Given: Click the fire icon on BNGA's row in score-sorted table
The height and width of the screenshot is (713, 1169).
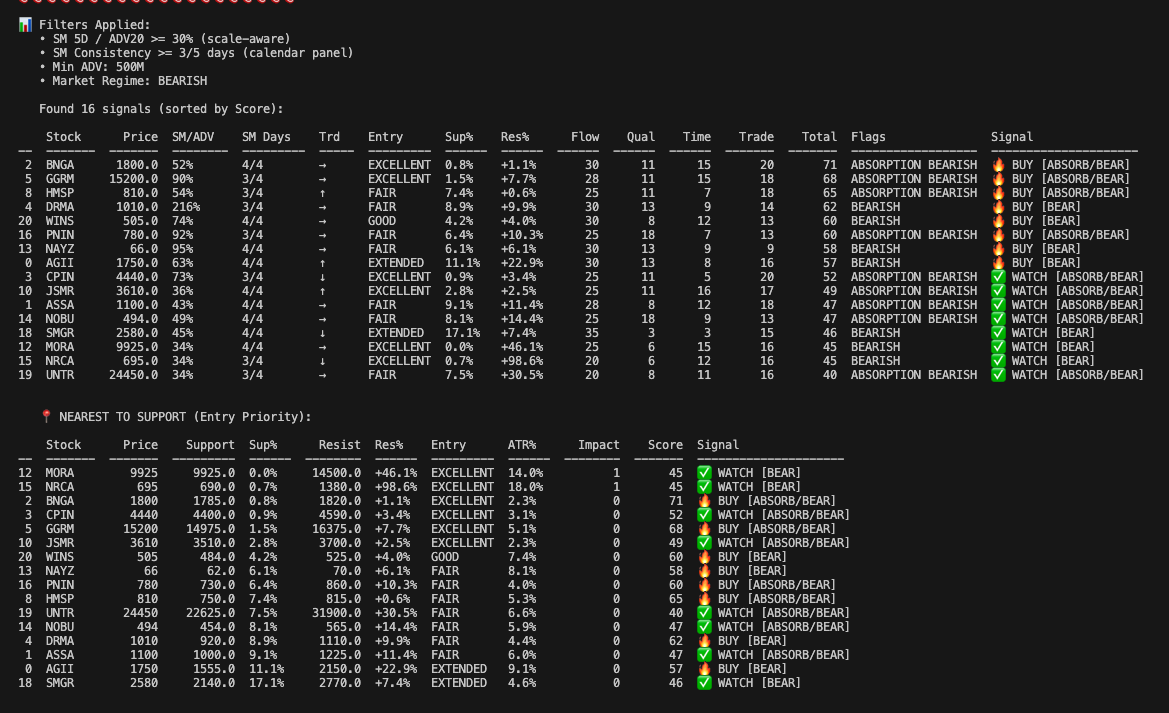Looking at the screenshot, I should point(998,165).
